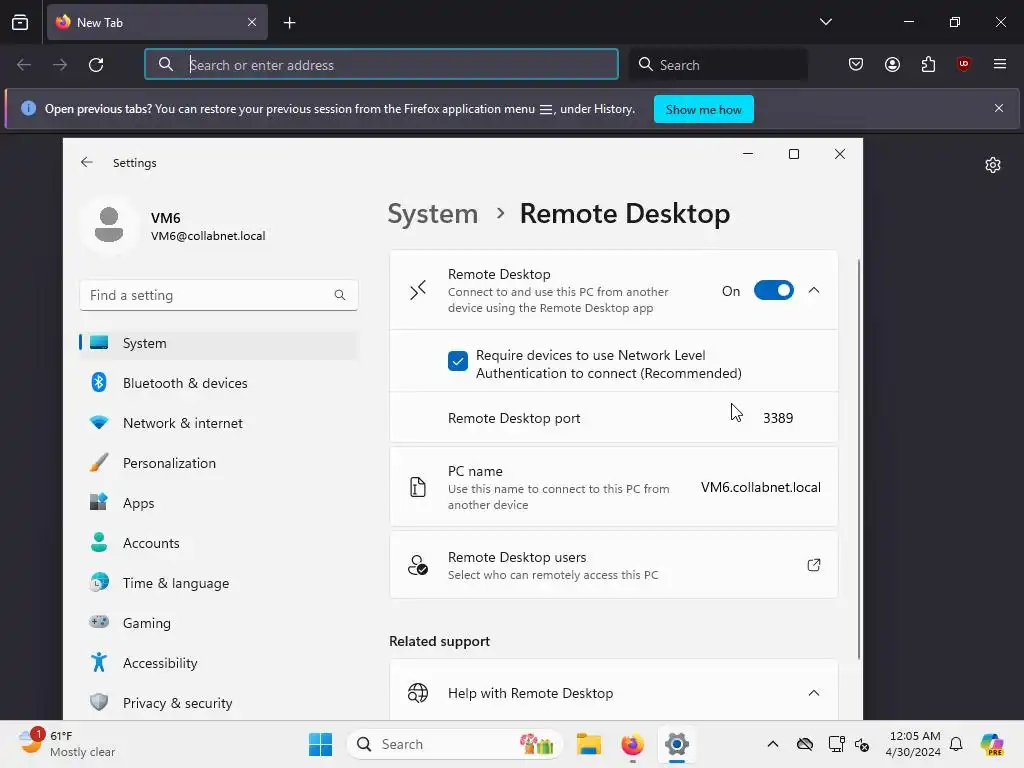Open Firefox View icon at top left
This screenshot has width=1024, height=768.
click(x=20, y=22)
